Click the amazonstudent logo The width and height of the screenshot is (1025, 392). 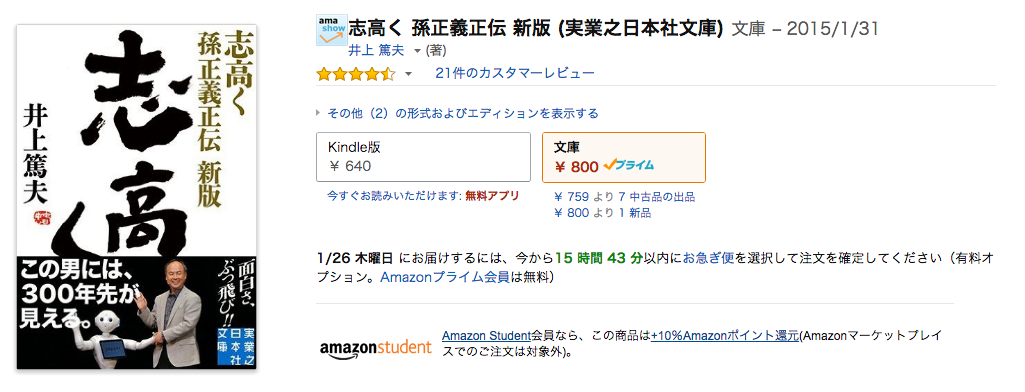(x=376, y=348)
